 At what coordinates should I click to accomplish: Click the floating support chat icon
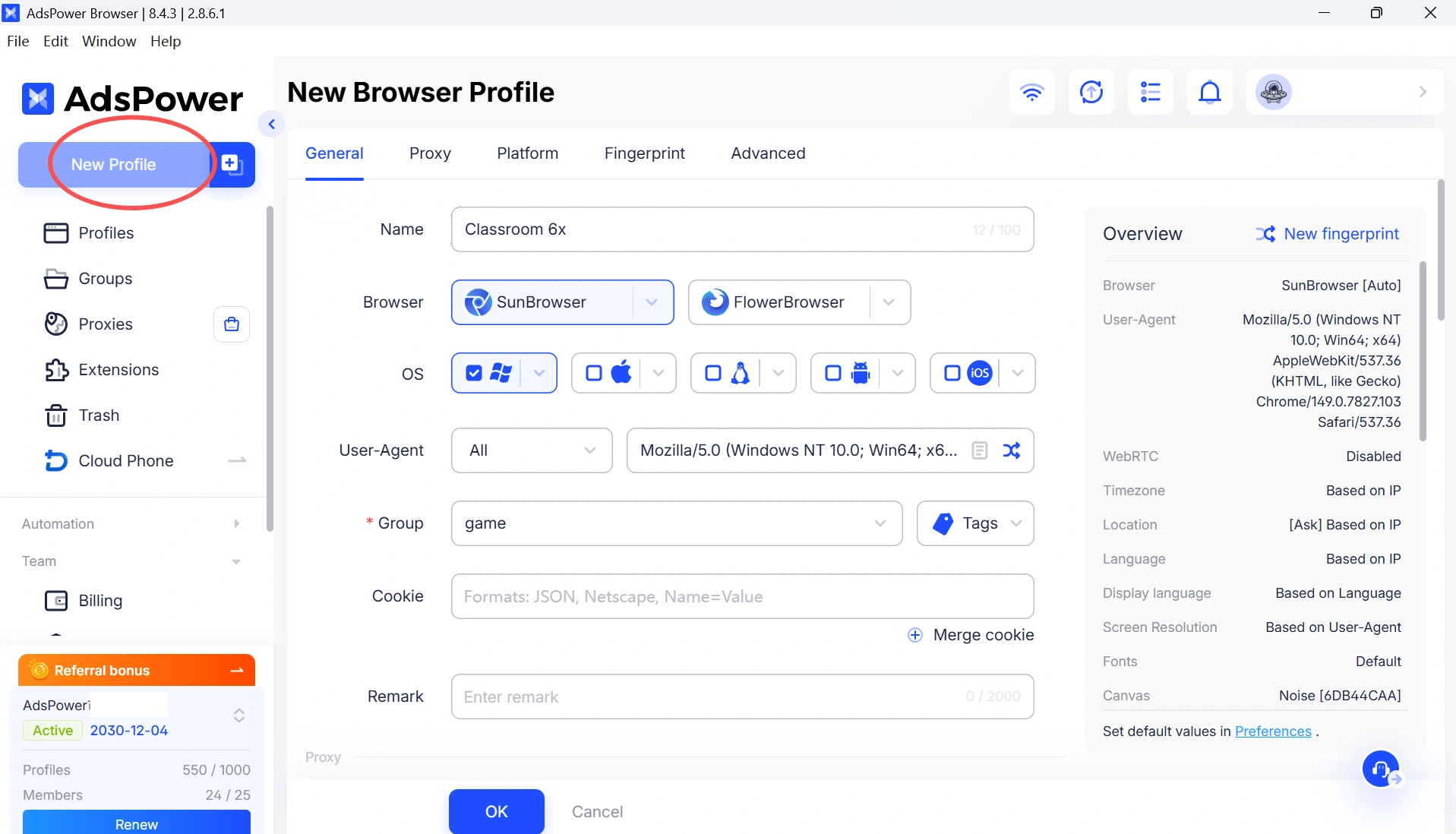tap(1382, 769)
